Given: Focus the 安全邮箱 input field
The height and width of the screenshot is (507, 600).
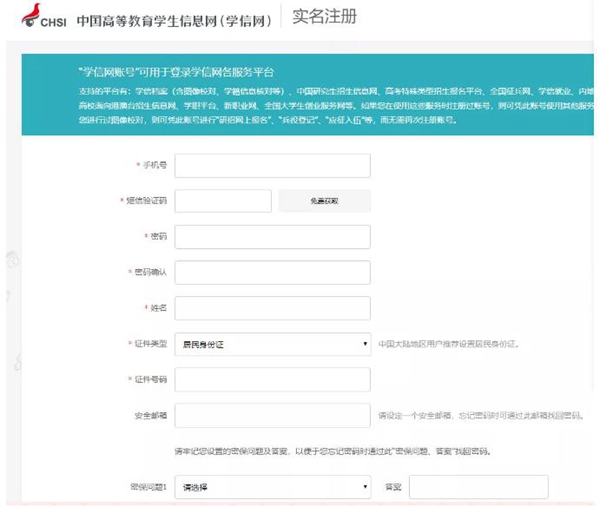Looking at the screenshot, I should pos(272,415).
